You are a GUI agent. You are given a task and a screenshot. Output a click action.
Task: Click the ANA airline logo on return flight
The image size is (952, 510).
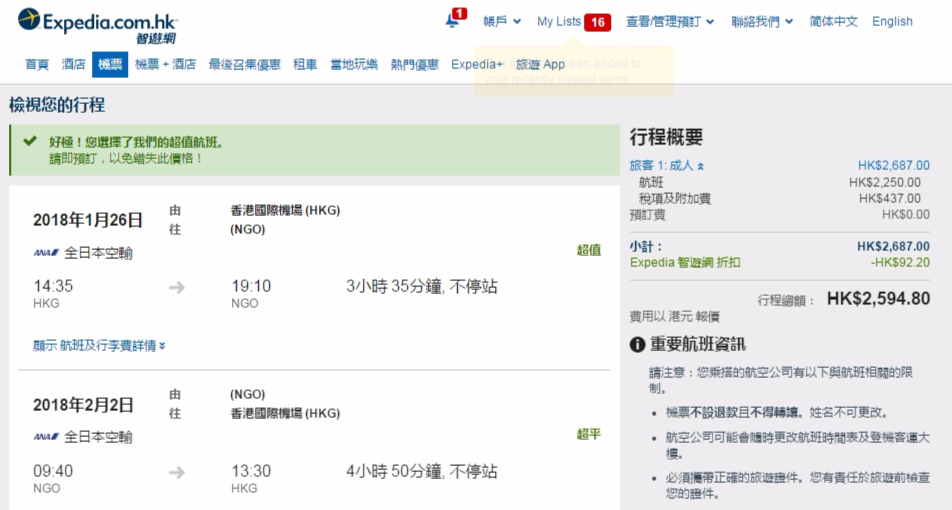[46, 437]
